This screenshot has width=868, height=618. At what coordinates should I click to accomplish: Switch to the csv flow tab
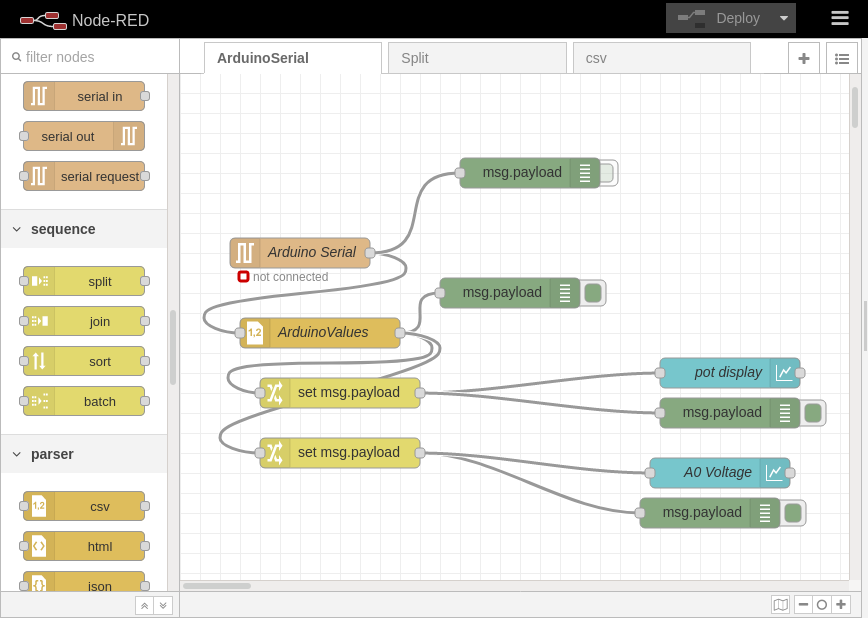(660, 58)
